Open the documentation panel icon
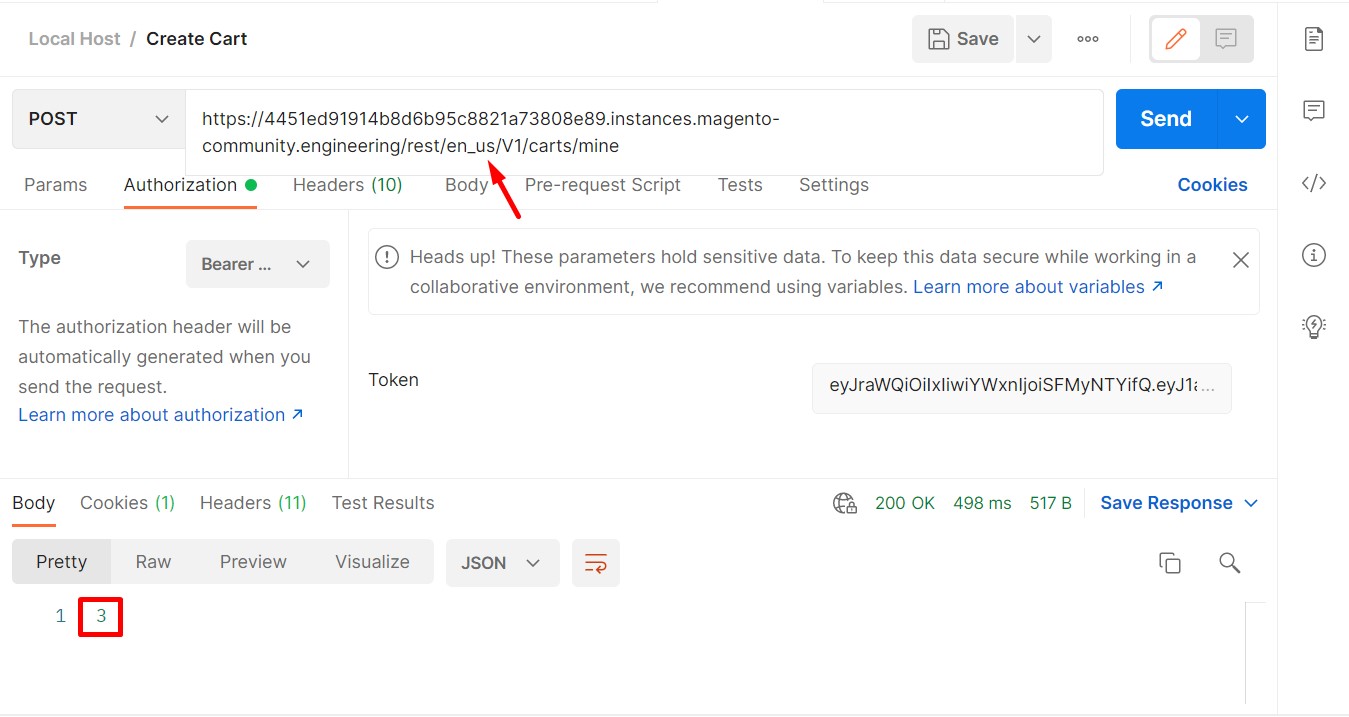This screenshot has width=1349, height=717. click(1312, 38)
